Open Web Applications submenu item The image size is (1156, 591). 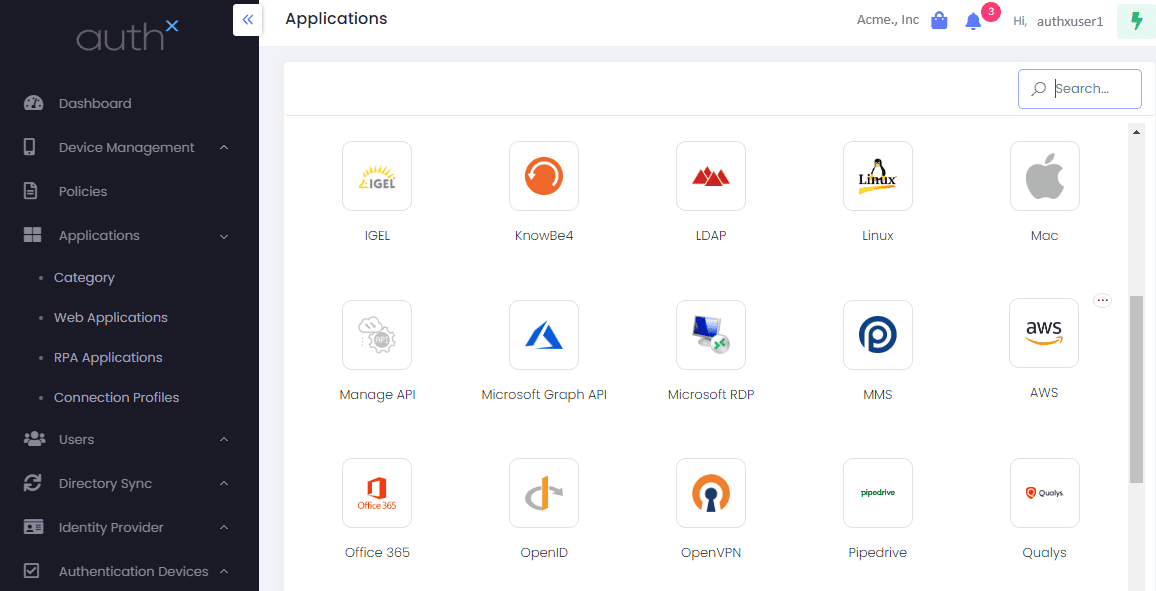111,318
